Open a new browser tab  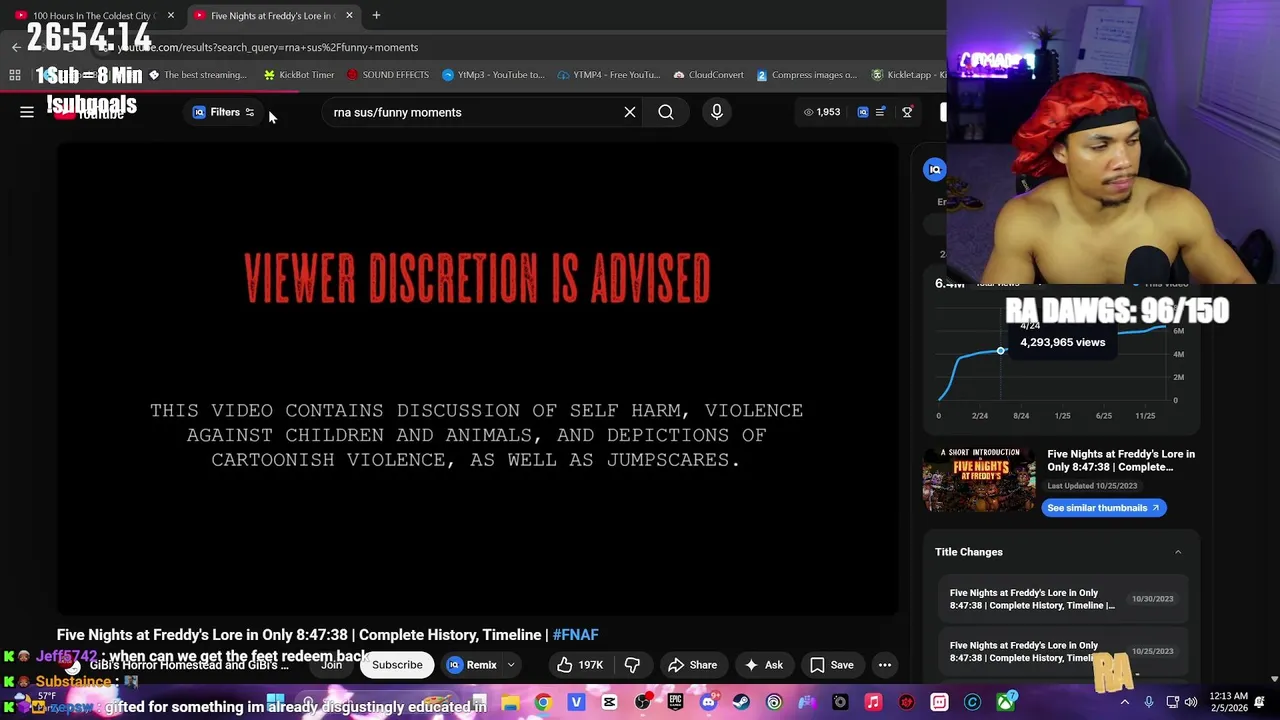pyautogui.click(x=376, y=15)
